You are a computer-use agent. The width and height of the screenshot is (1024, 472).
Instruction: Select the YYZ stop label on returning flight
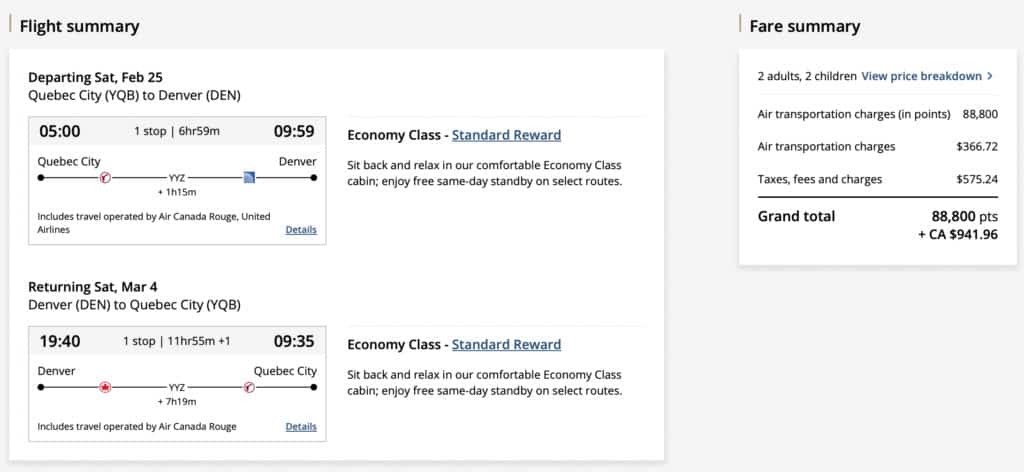[x=177, y=388]
